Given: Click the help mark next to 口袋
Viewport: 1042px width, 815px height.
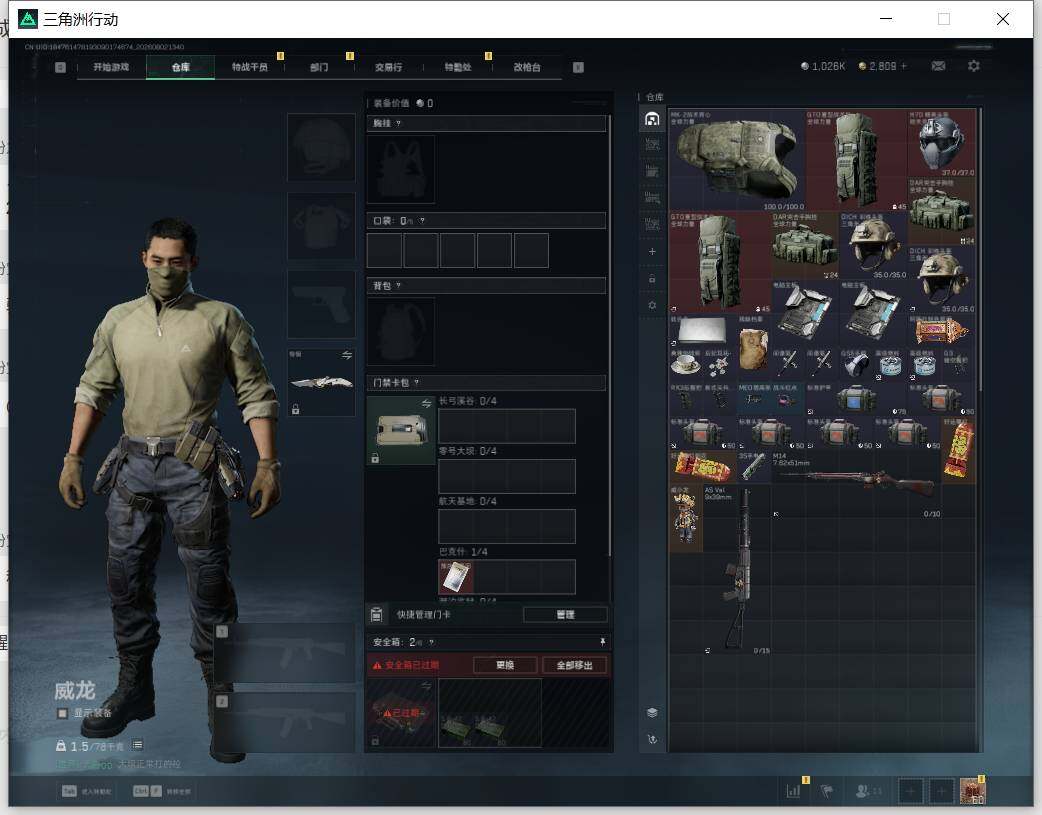Looking at the screenshot, I should 422,221.
